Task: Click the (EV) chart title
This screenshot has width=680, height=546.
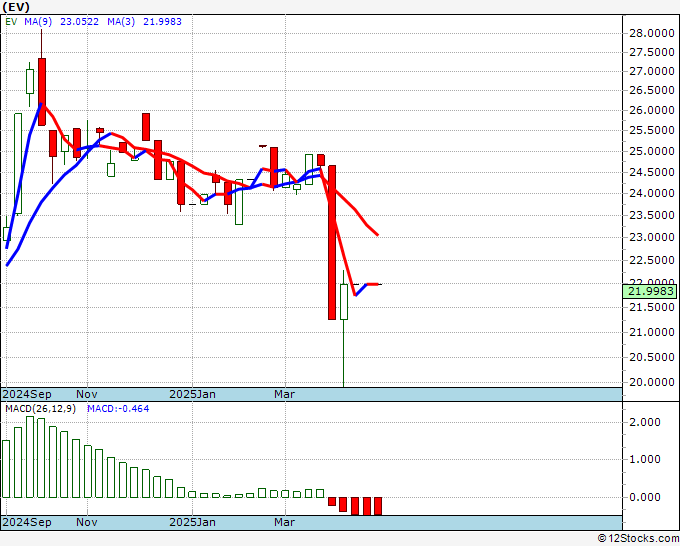Action: [x=16, y=7]
